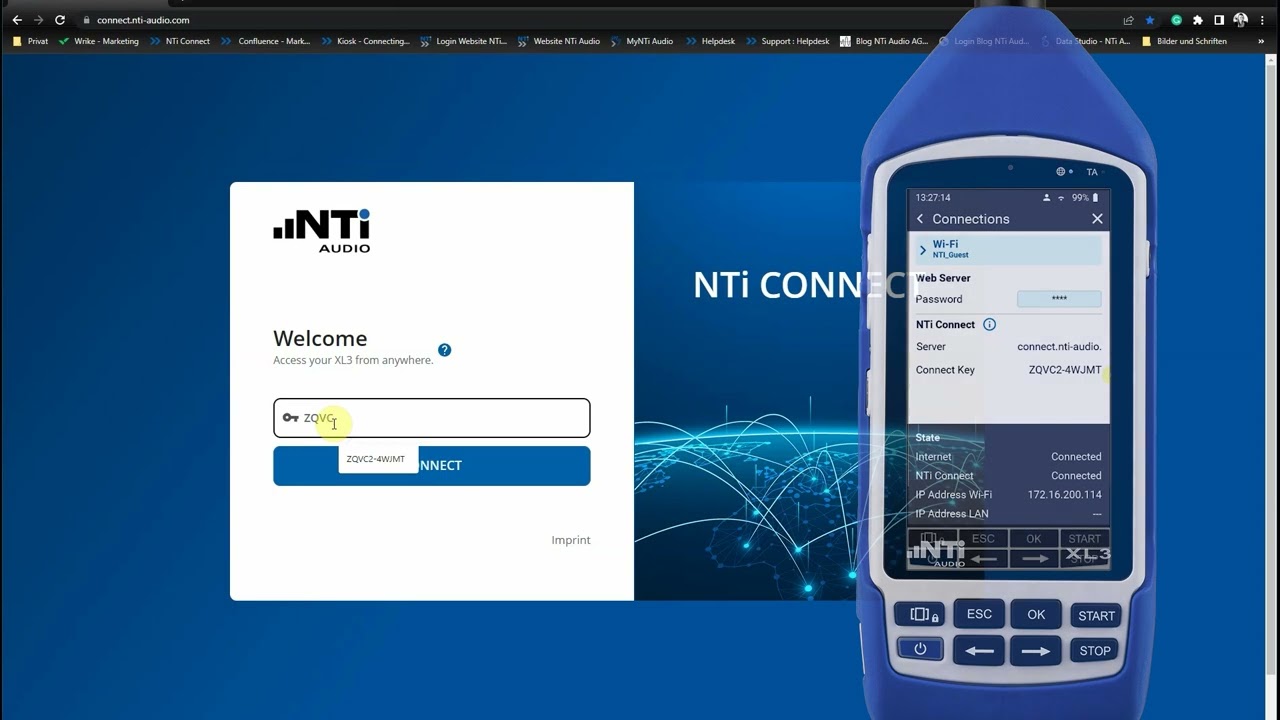
Task: Click the XL3 ESC hardware key
Action: (x=979, y=614)
